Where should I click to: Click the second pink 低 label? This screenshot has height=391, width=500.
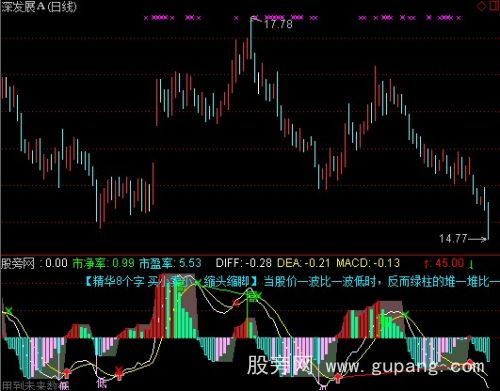pyautogui.click(x=102, y=383)
